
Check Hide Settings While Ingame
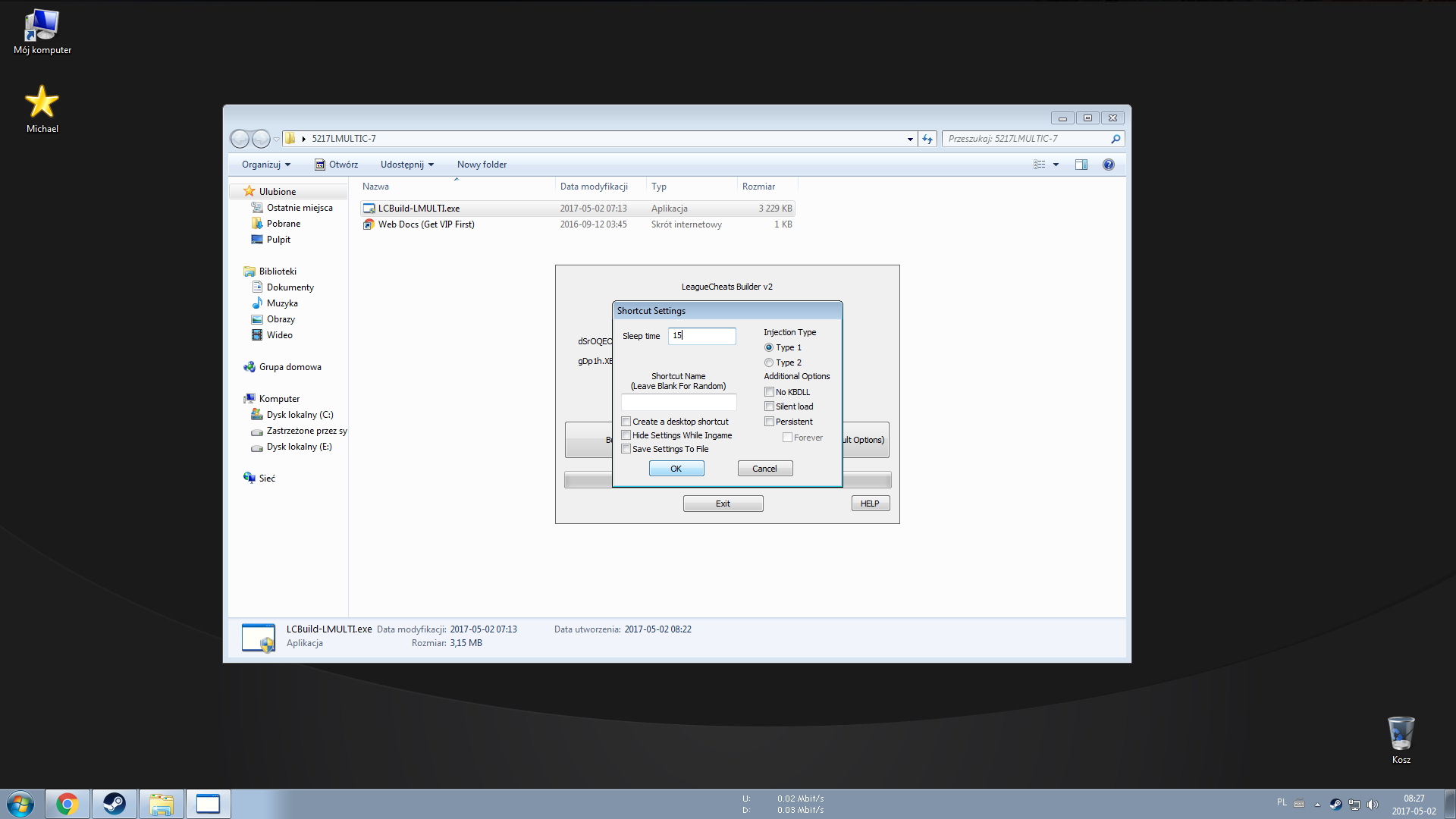tap(626, 435)
